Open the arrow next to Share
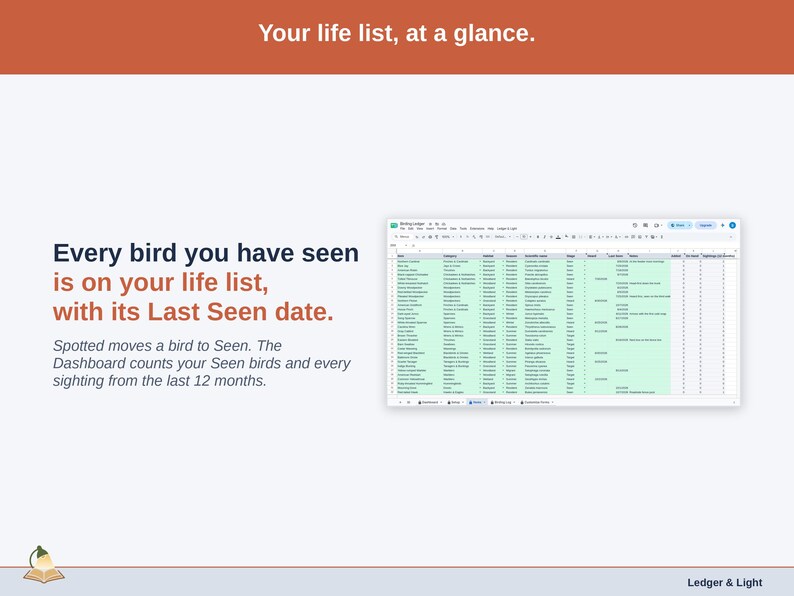This screenshot has height=596, width=794. [x=689, y=225]
